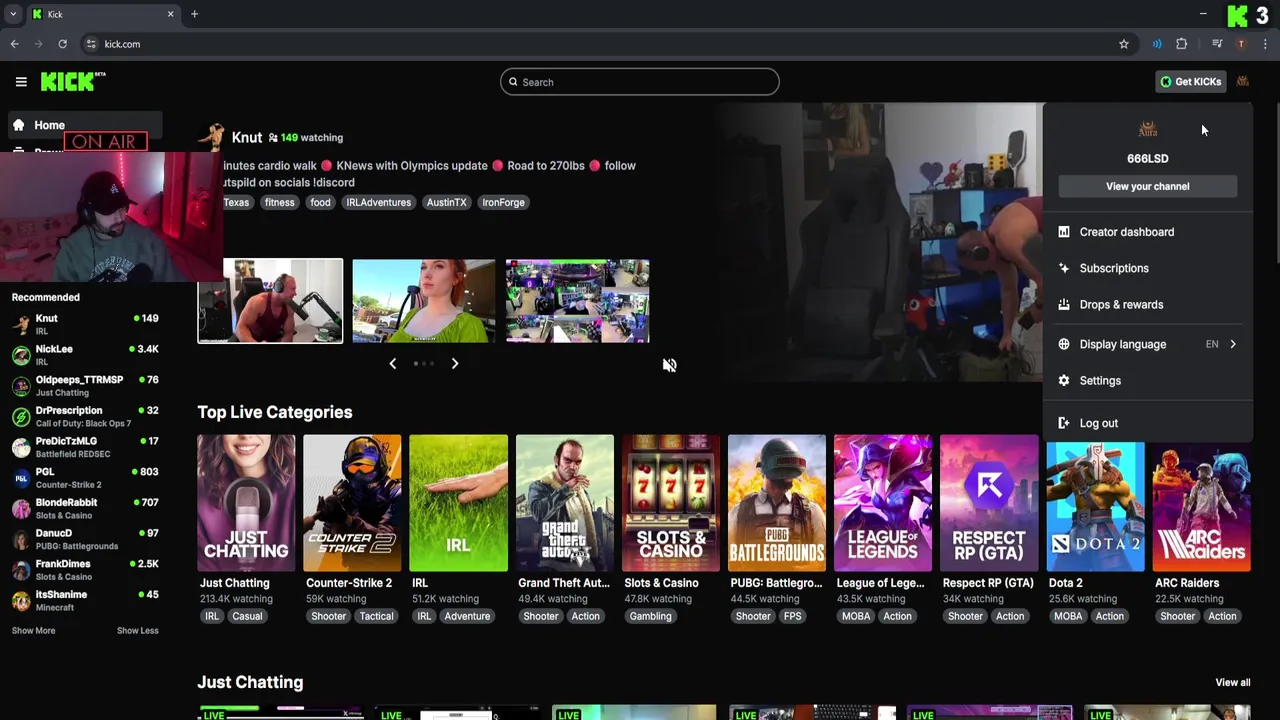Open Counter-Strike 2 category card

point(352,503)
